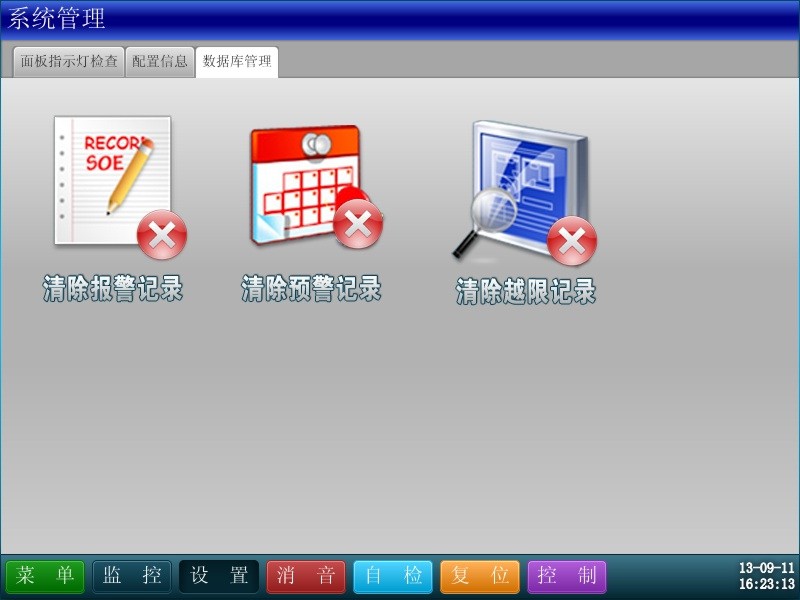Click the red X badge on the alarm records icon

click(162, 235)
